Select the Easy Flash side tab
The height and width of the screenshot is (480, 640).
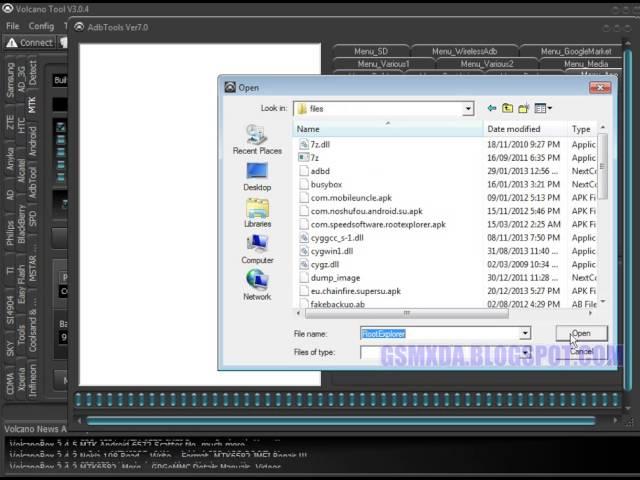pyautogui.click(x=21, y=284)
